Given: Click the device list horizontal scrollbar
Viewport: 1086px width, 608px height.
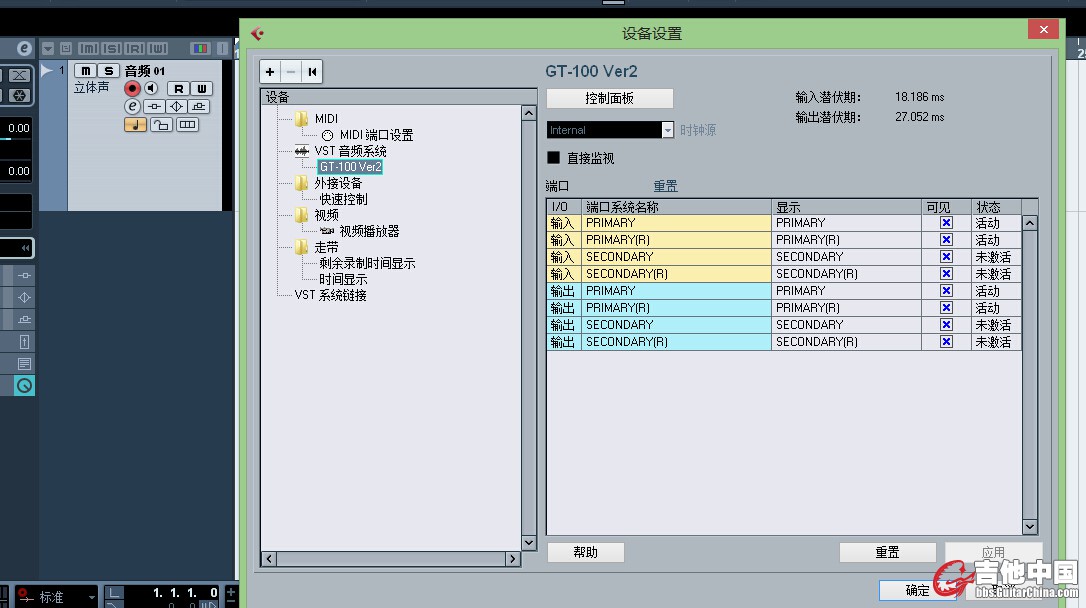Looking at the screenshot, I should (390, 559).
